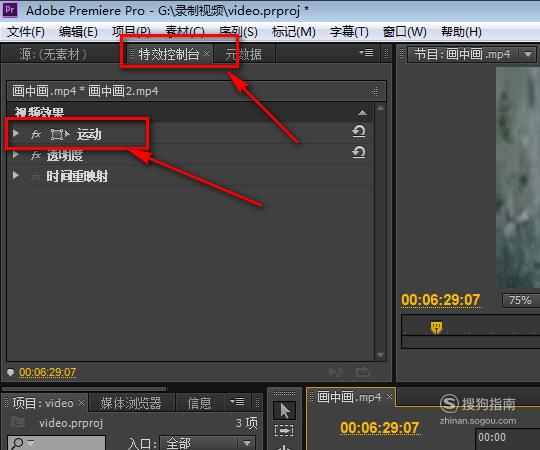Open the 序列(S) menu
Viewport: 540px width, 450px height.
238,32
